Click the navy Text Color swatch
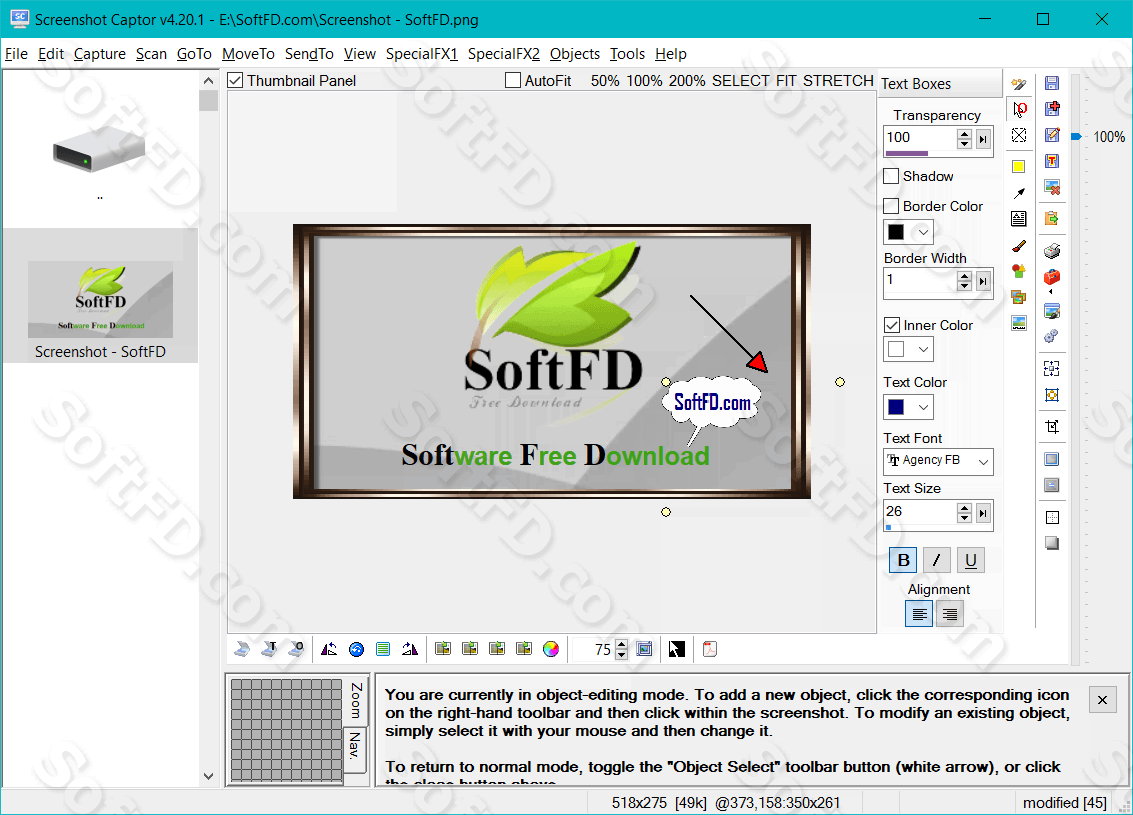The width and height of the screenshot is (1133, 815). pos(896,408)
